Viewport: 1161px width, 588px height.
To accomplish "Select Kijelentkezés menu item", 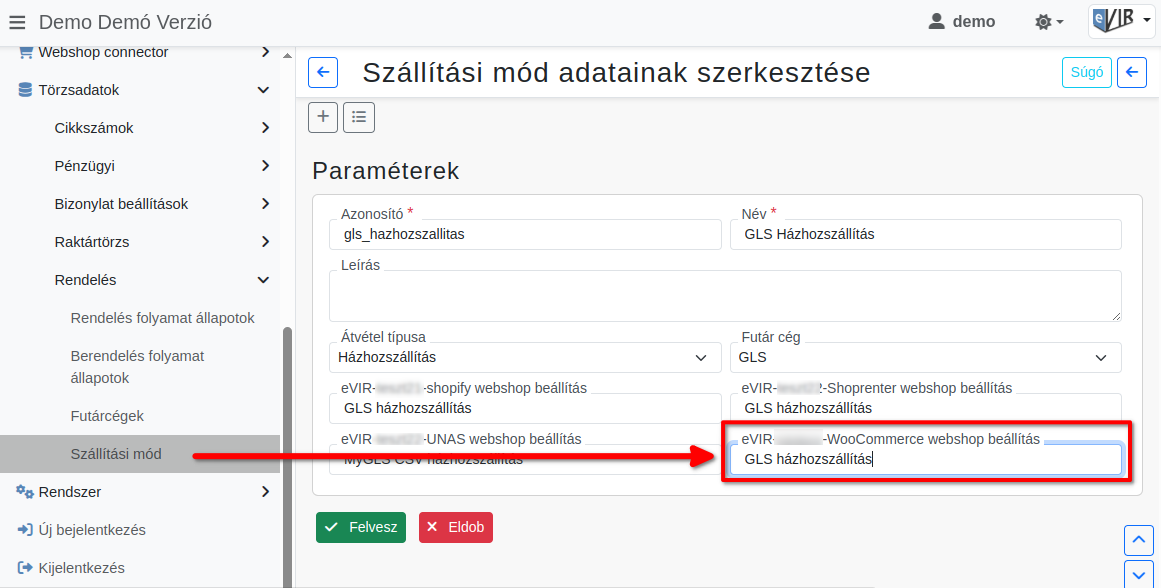I will pyautogui.click(x=81, y=568).
